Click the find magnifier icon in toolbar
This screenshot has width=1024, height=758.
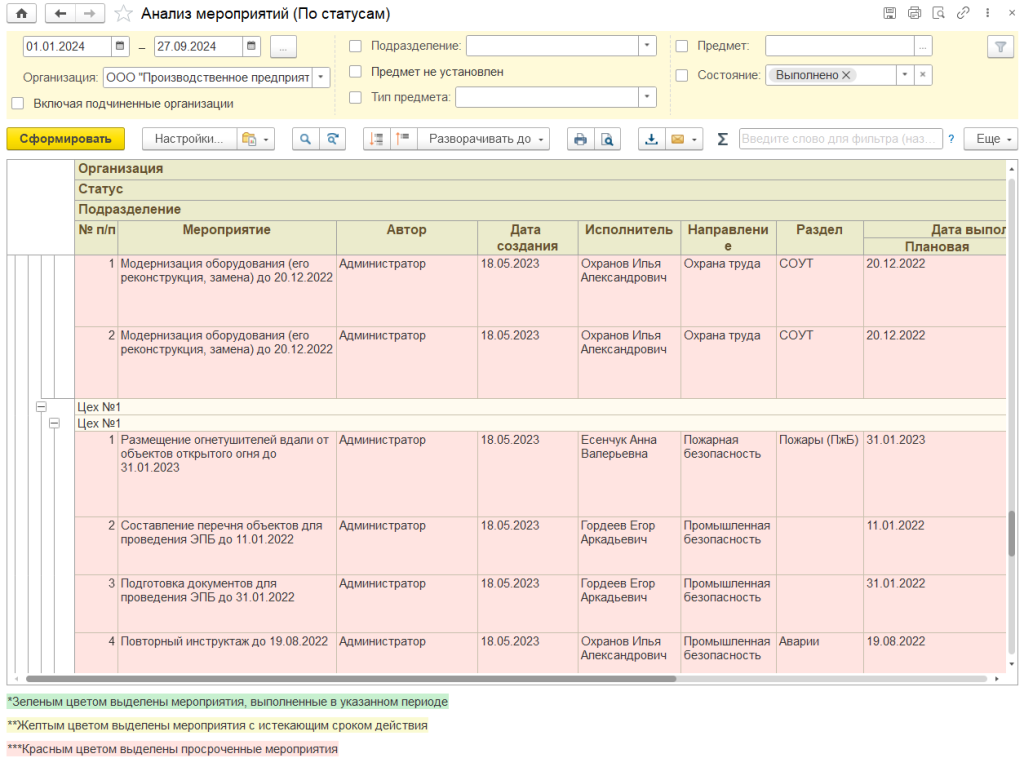tap(305, 140)
